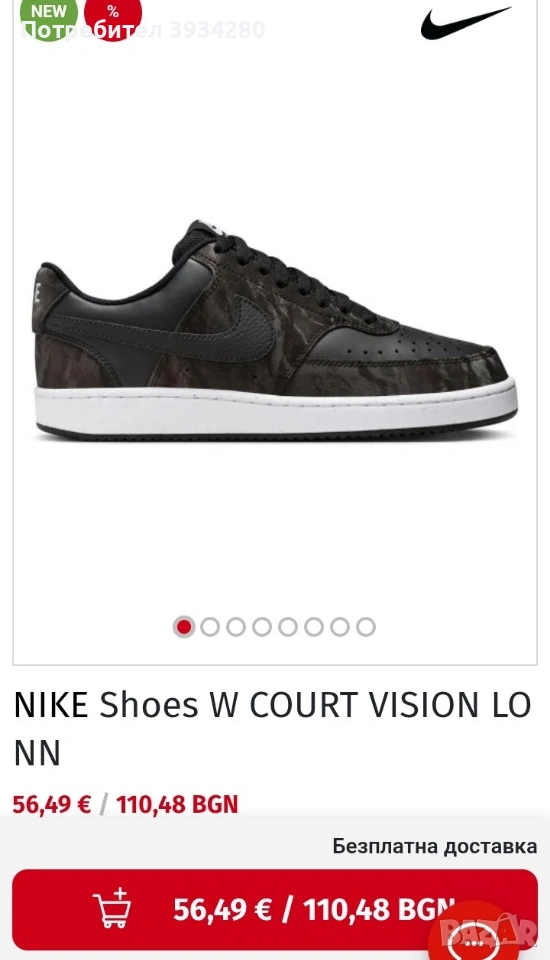Add to cart for 56,49 €
Image resolution: width=550 pixels, height=960 pixels.
275,909
